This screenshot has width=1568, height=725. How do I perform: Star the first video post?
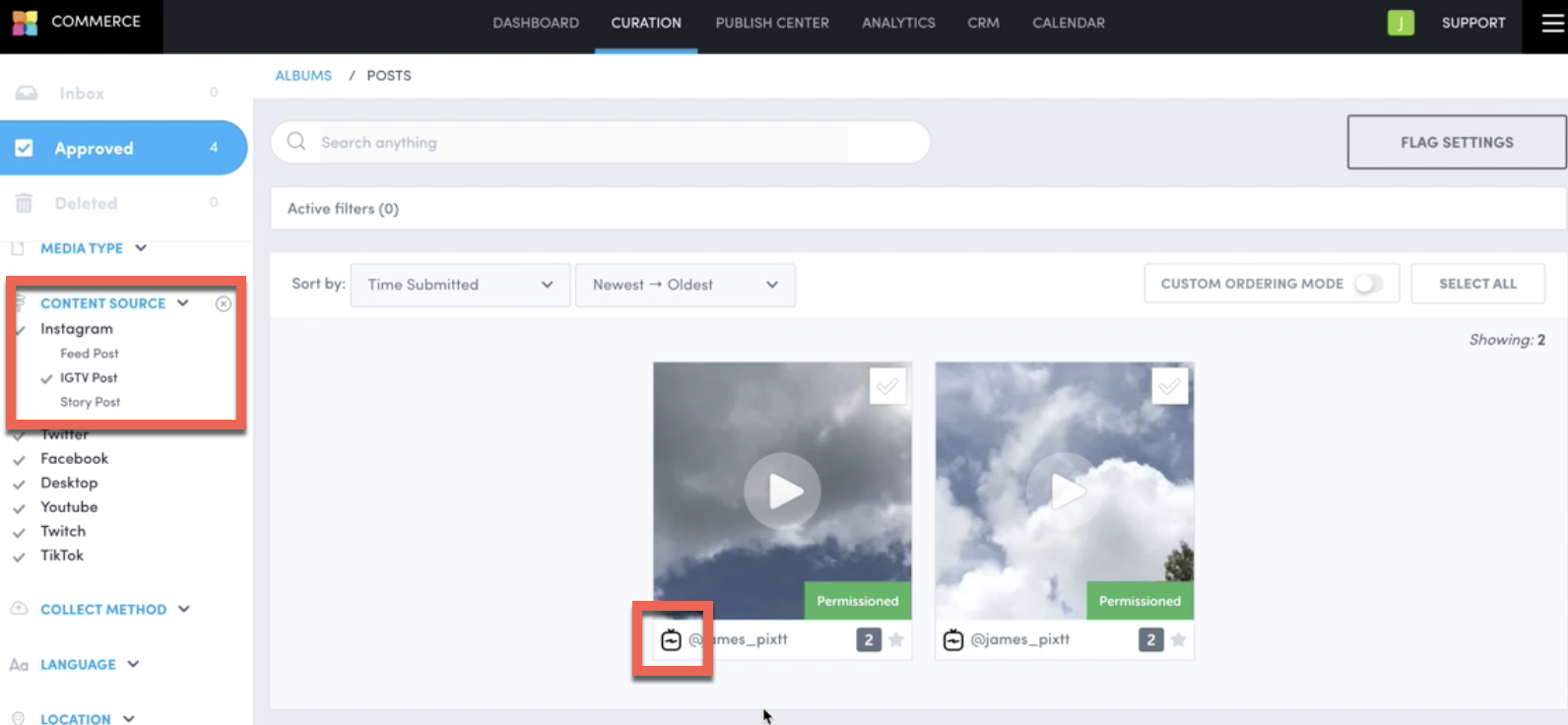click(x=896, y=640)
